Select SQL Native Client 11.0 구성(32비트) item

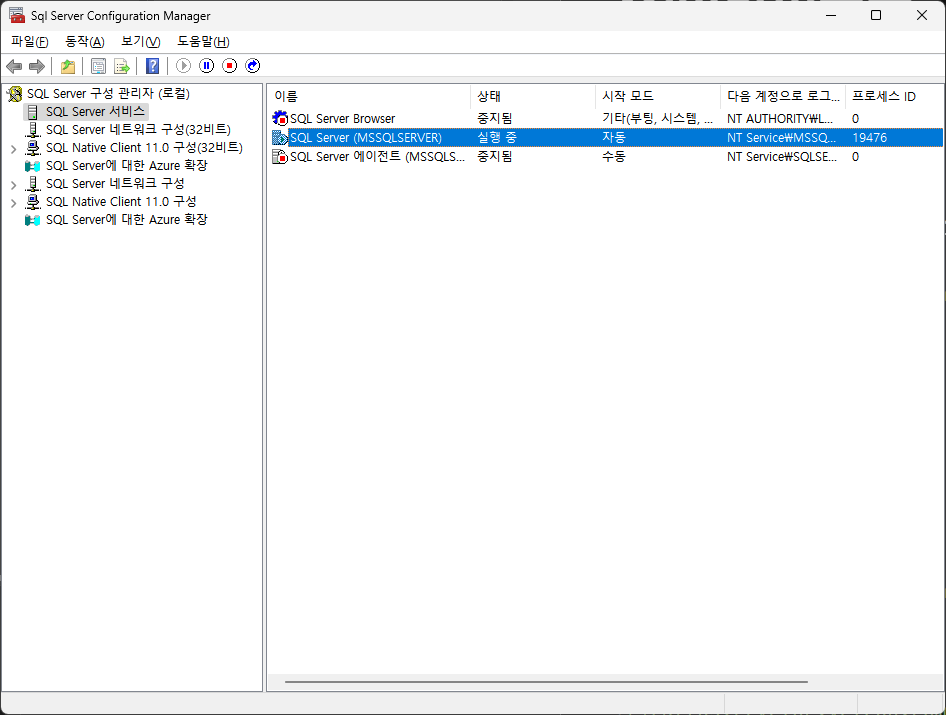click(x=144, y=148)
